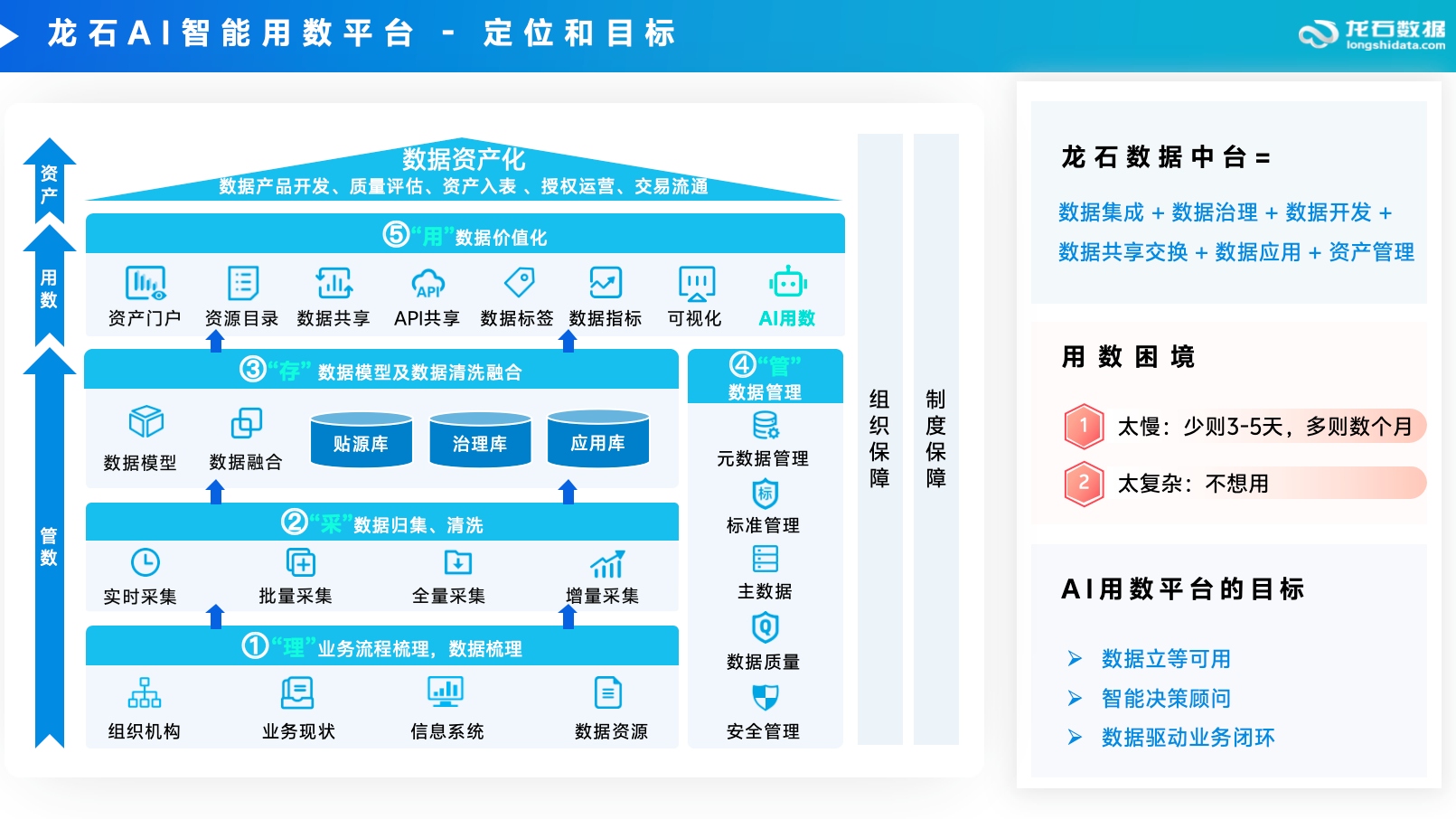This screenshot has height=819, width=1456.
Task: Click the heading 用数困境
Action: tap(1128, 357)
